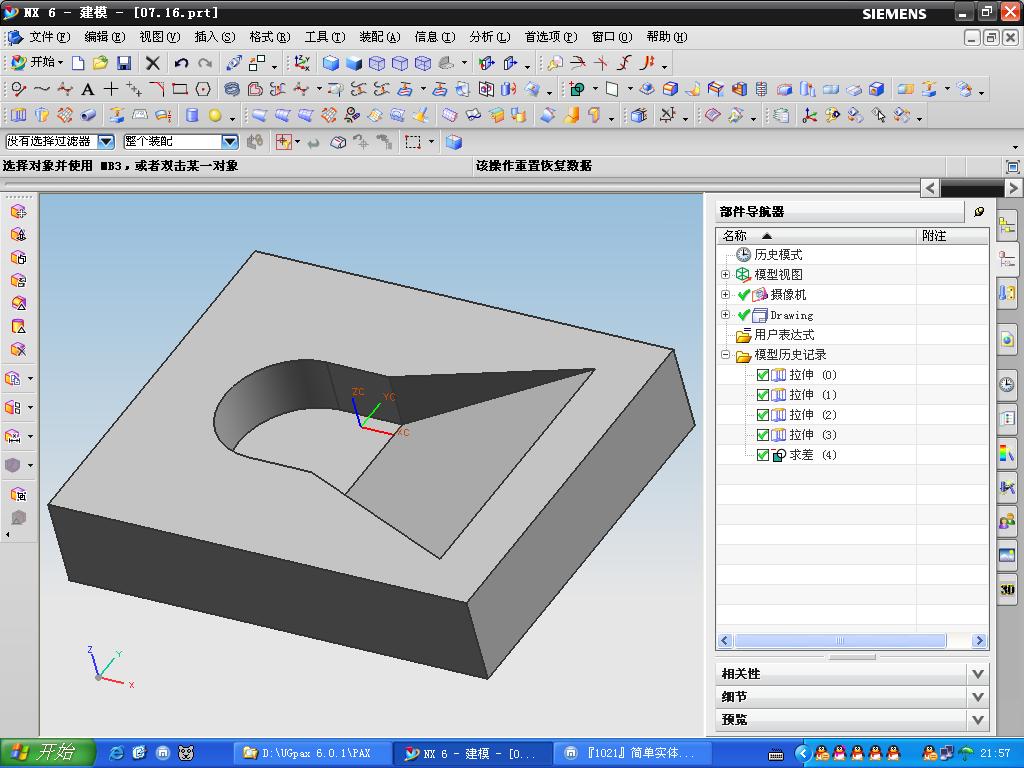The image size is (1024, 768).
Task: Click the Windows 开始 start button
Action: click(47, 753)
